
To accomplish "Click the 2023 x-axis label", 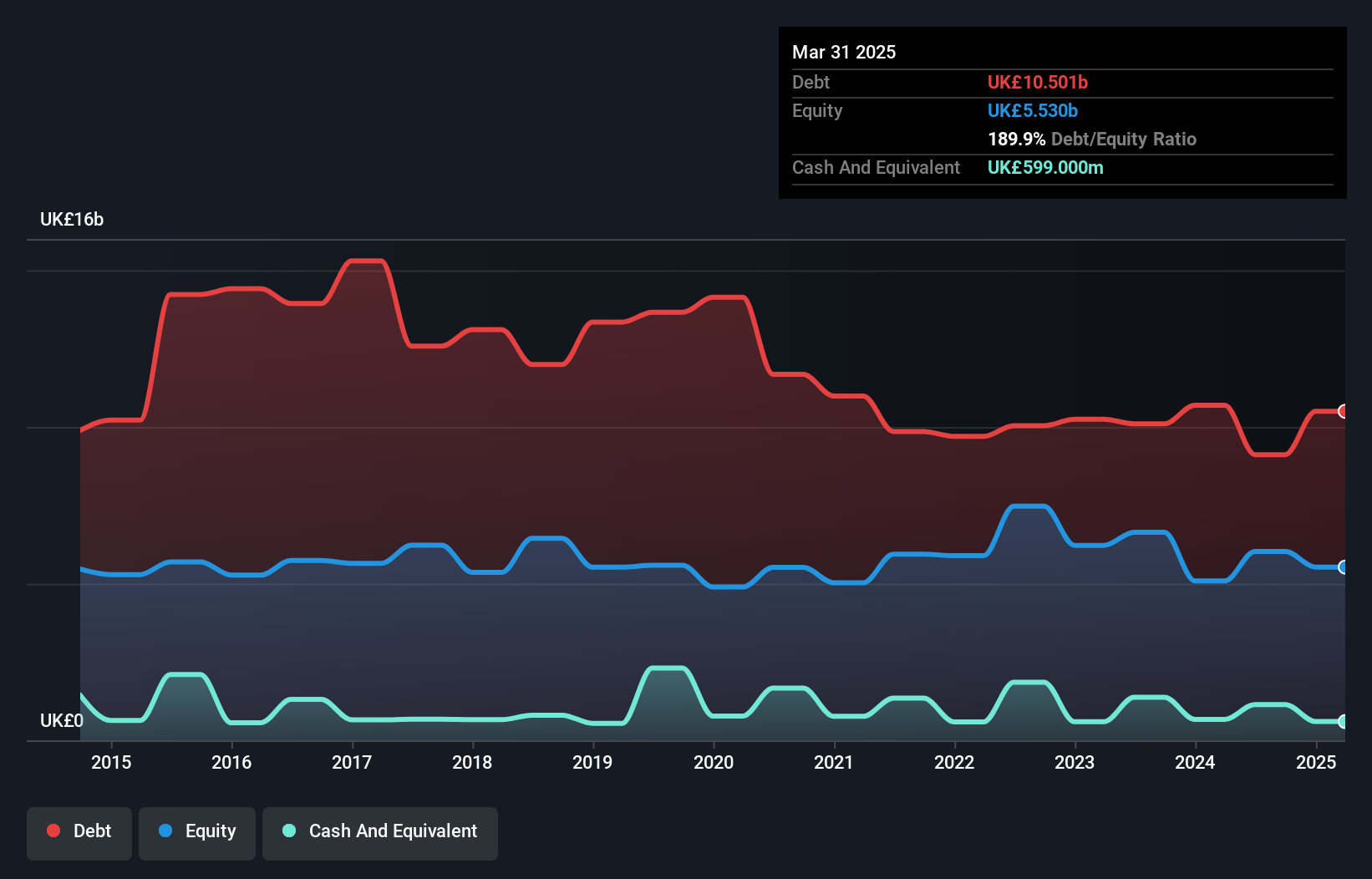I will coord(1075,762).
